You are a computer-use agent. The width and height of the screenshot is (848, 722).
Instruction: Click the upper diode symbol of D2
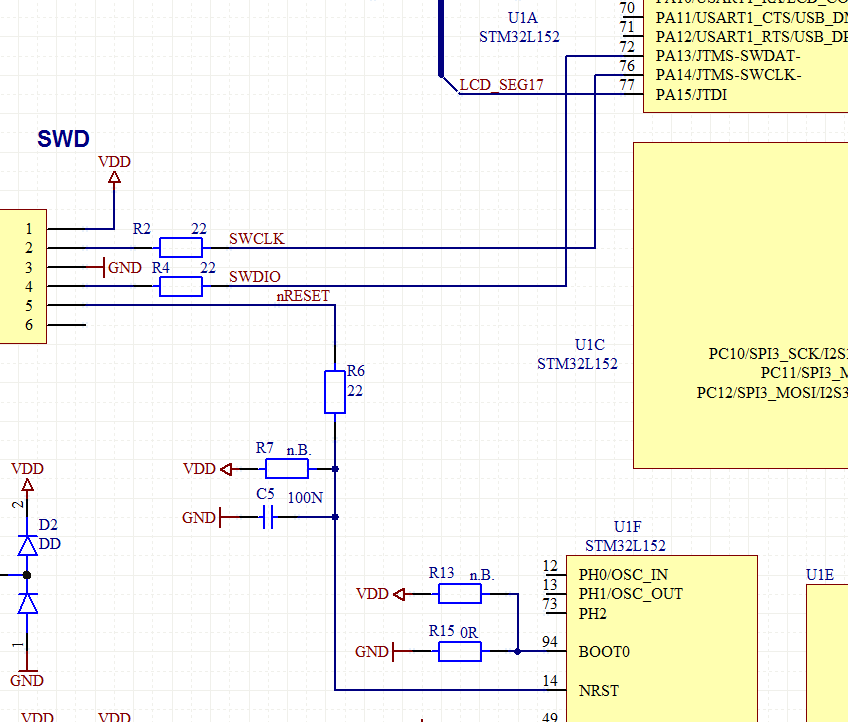coord(27,545)
